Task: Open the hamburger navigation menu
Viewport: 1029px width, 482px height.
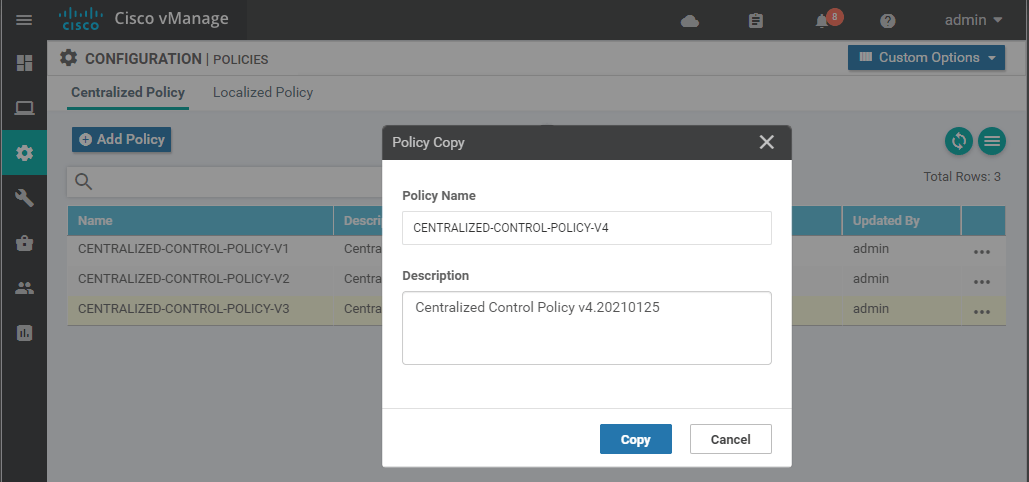Action: click(x=24, y=20)
